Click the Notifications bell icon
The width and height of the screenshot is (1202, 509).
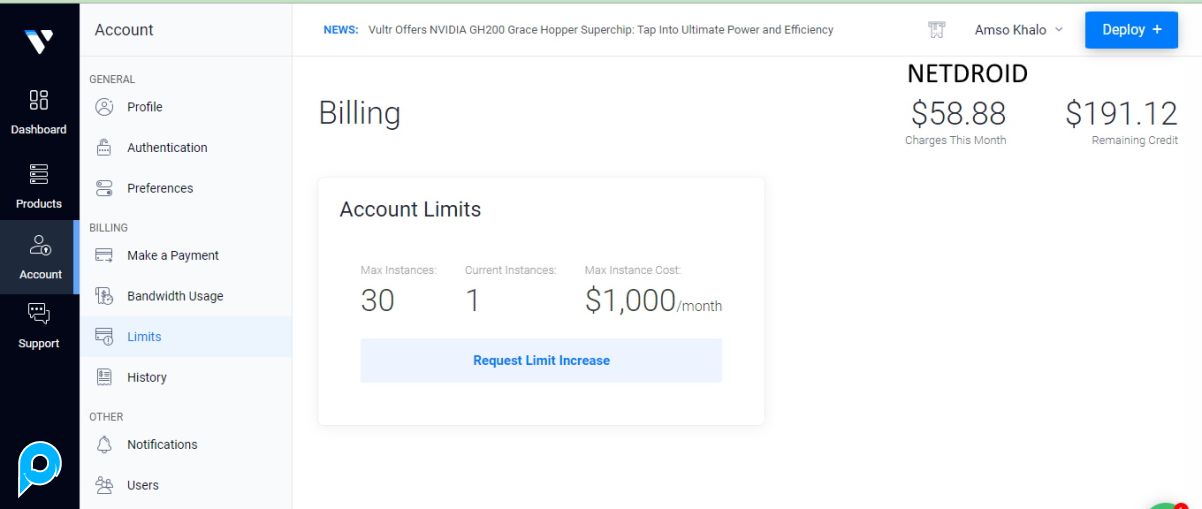tap(104, 445)
